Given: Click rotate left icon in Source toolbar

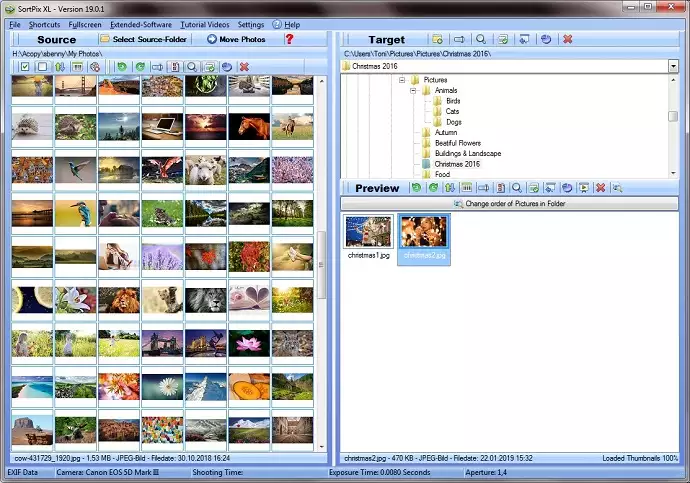Looking at the screenshot, I should coord(122,67).
